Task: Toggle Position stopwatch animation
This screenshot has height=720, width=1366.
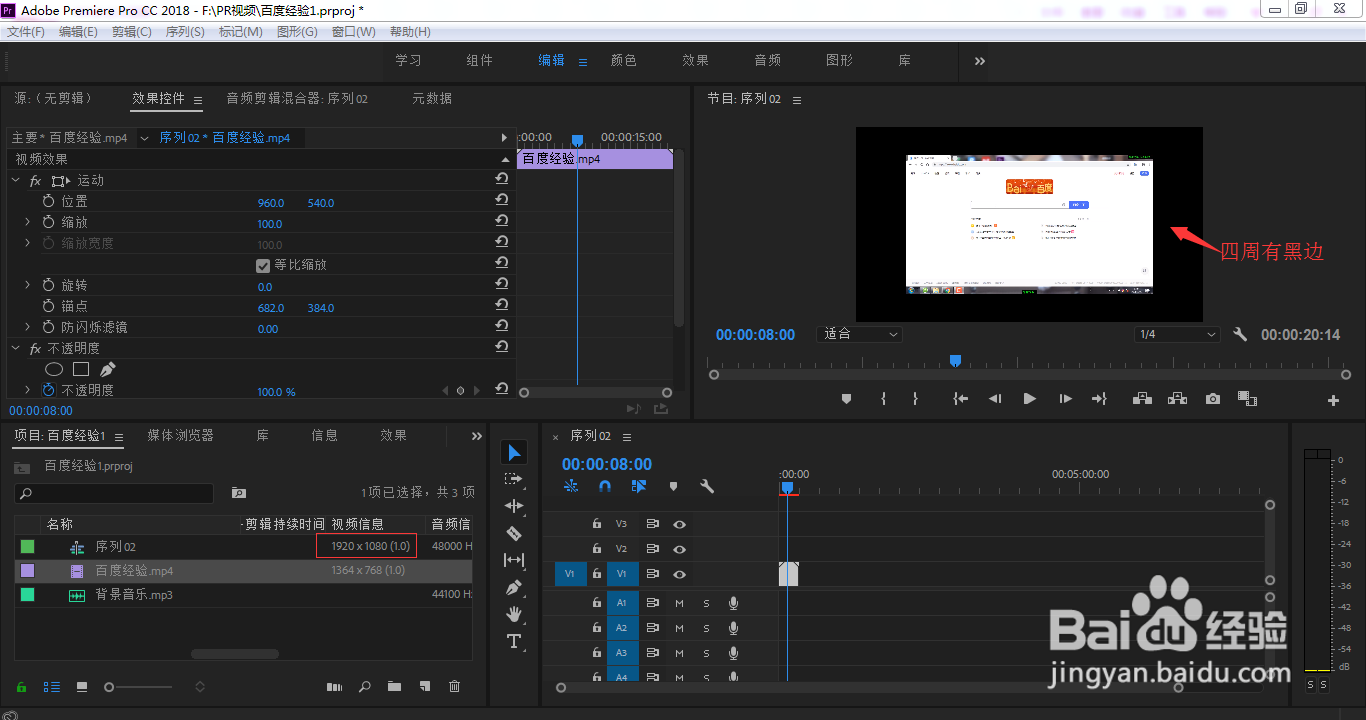Action: coord(48,202)
